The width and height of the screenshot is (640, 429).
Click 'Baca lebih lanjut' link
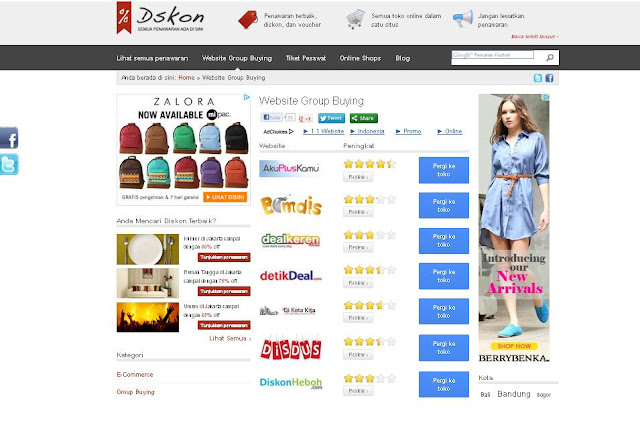(x=535, y=36)
